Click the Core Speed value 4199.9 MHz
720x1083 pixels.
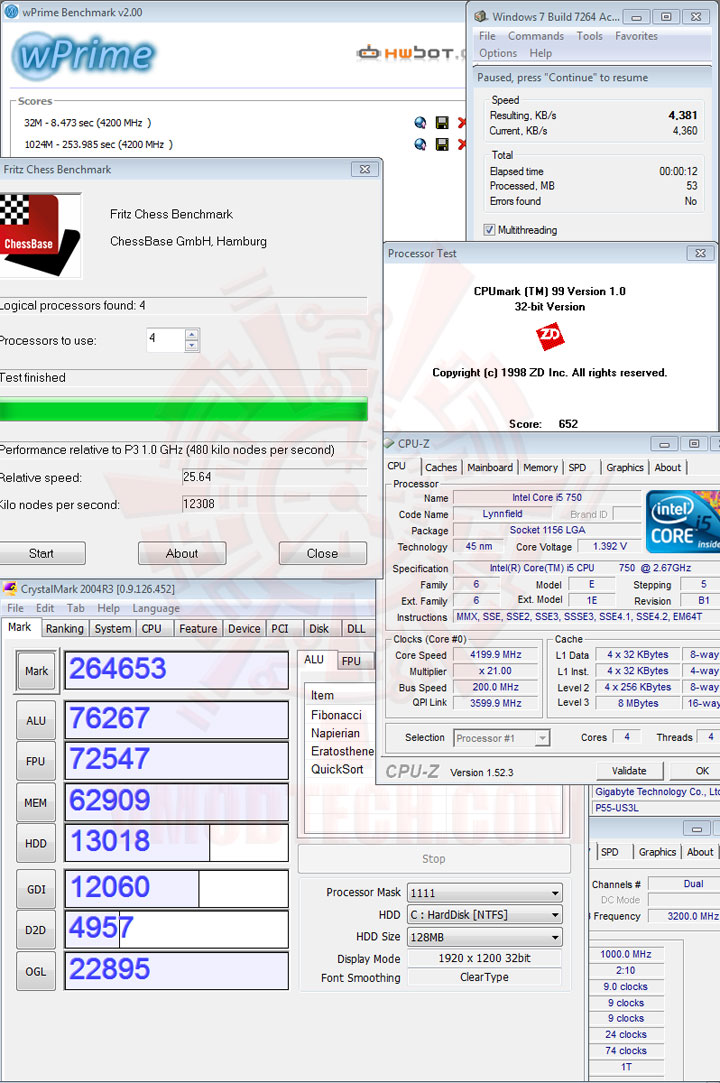click(495, 655)
